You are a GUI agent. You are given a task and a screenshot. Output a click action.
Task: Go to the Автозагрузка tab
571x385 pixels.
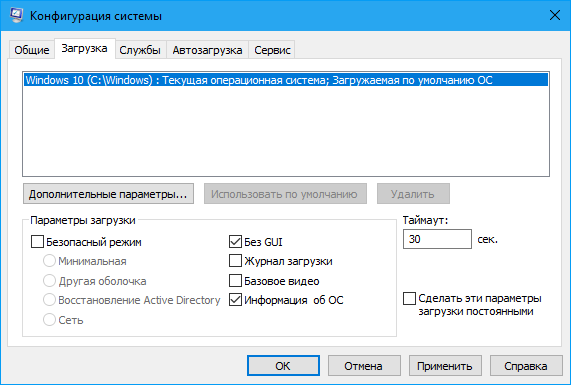pyautogui.click(x=207, y=50)
